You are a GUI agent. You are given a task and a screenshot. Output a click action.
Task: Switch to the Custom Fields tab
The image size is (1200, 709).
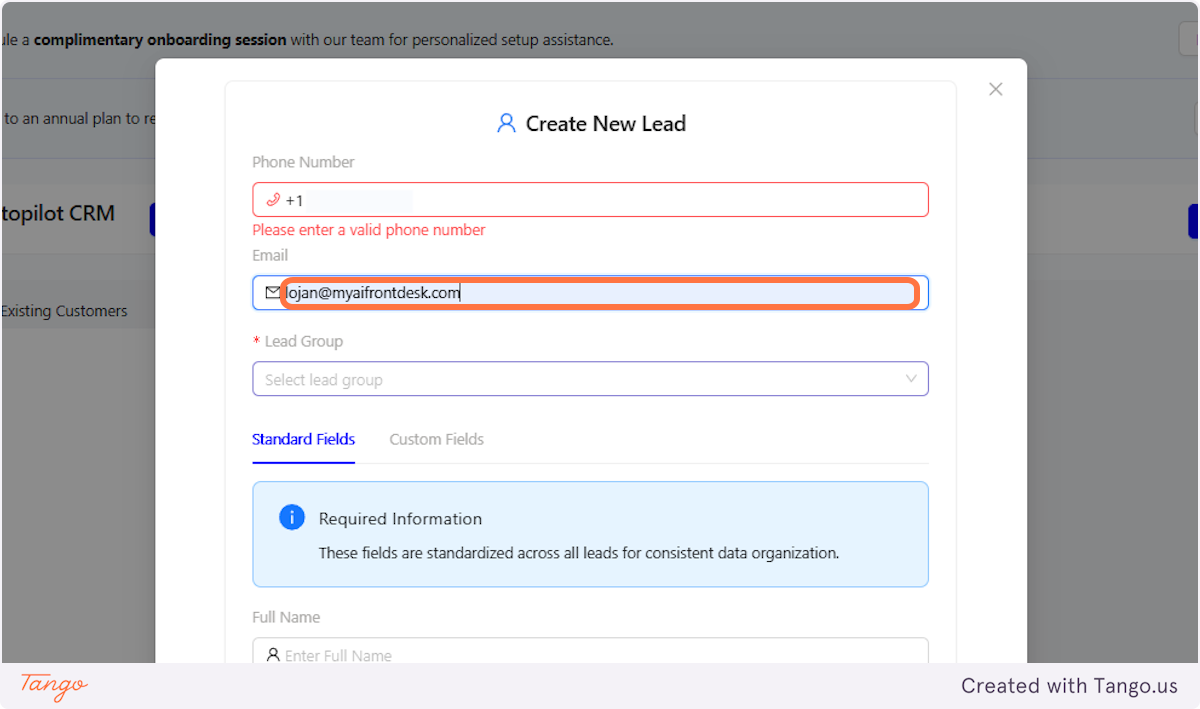[x=436, y=439]
